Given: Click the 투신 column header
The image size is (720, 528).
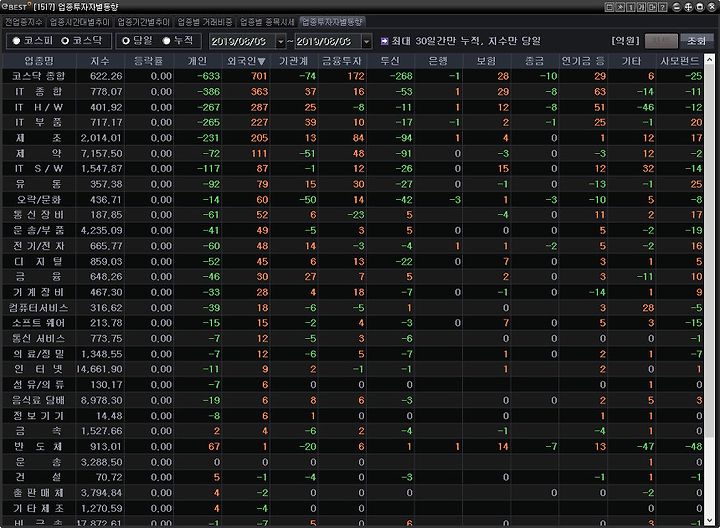Looking at the screenshot, I should pos(390,61).
